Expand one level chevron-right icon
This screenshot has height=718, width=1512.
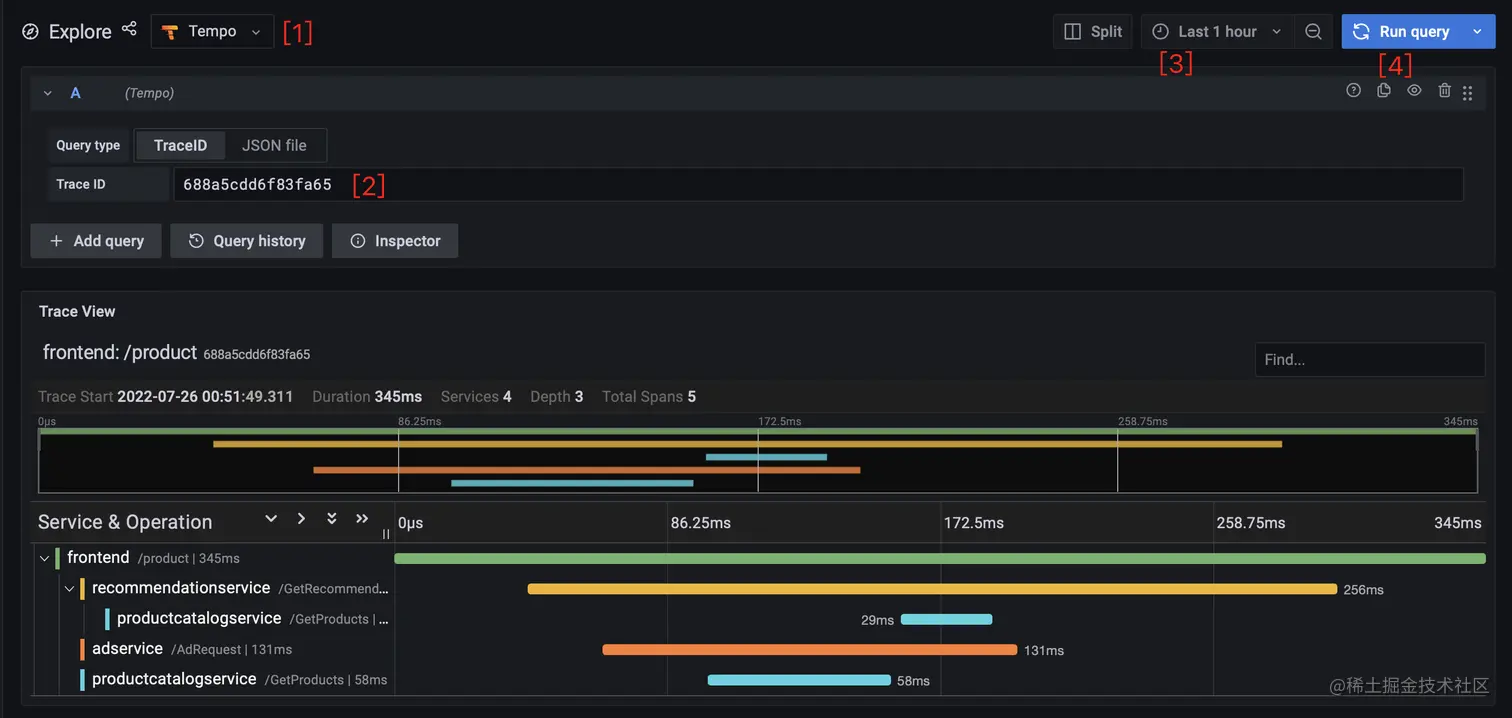[301, 518]
